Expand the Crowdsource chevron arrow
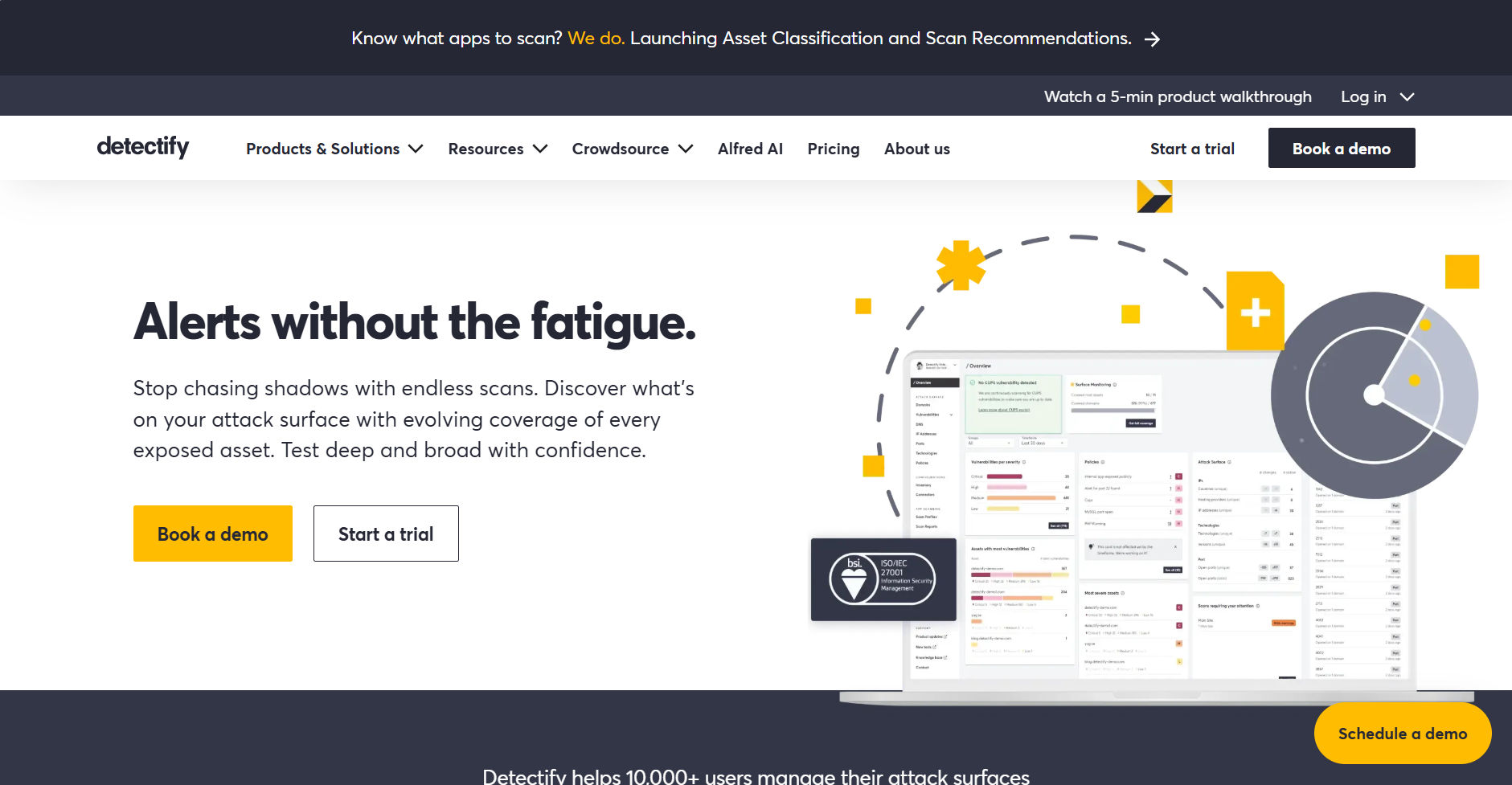The width and height of the screenshot is (1512, 785). pos(686,149)
